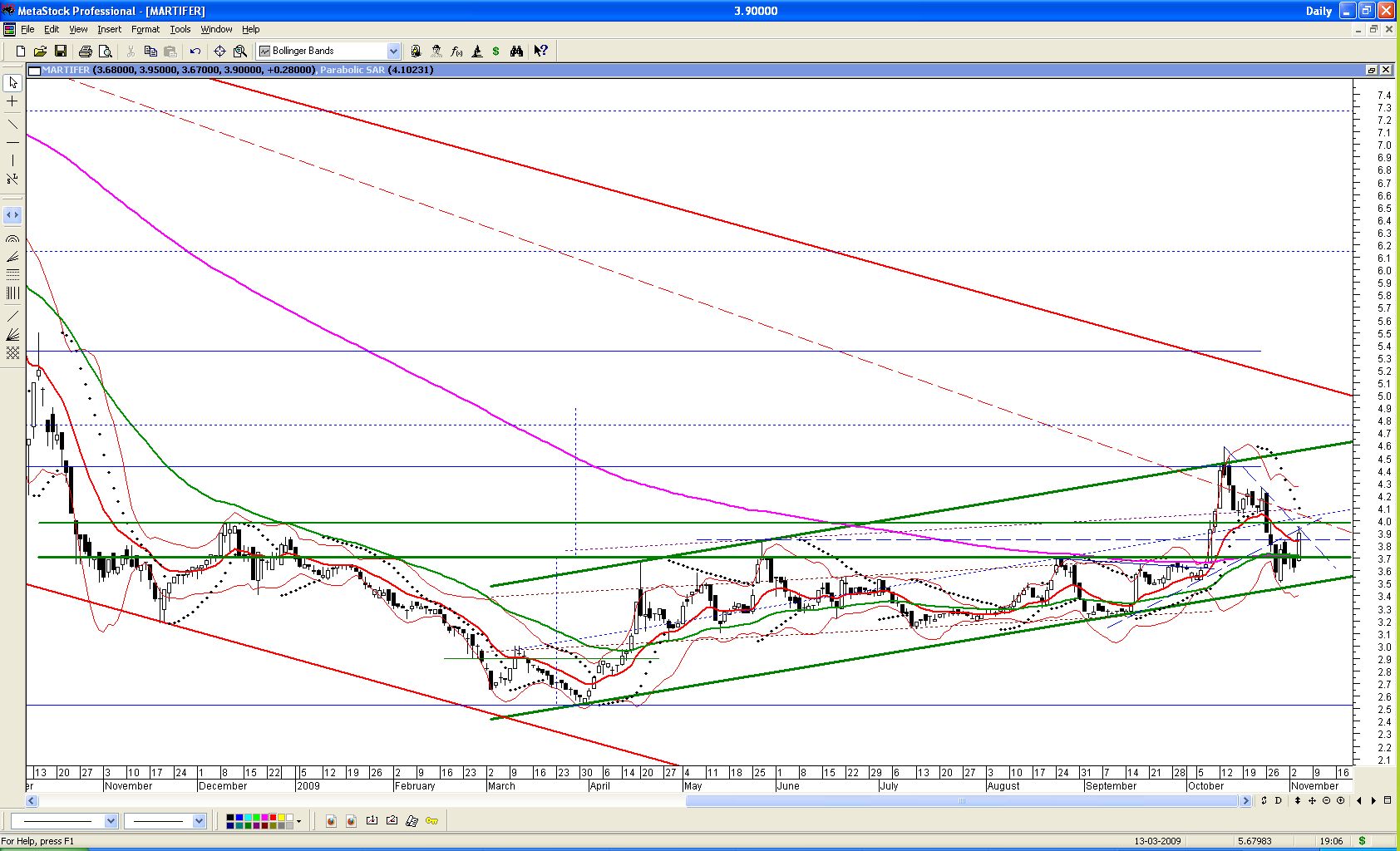Select the trendline drawing tool in left toolbar

pyautogui.click(x=12, y=125)
